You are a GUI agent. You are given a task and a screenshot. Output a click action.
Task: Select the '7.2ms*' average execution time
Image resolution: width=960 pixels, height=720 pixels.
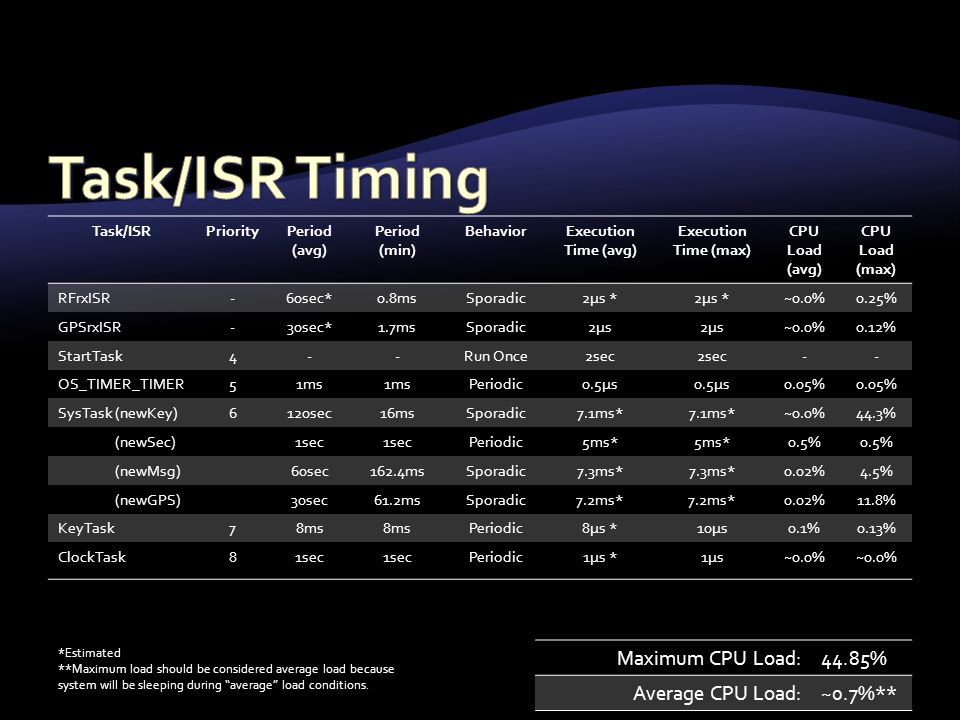click(x=599, y=500)
